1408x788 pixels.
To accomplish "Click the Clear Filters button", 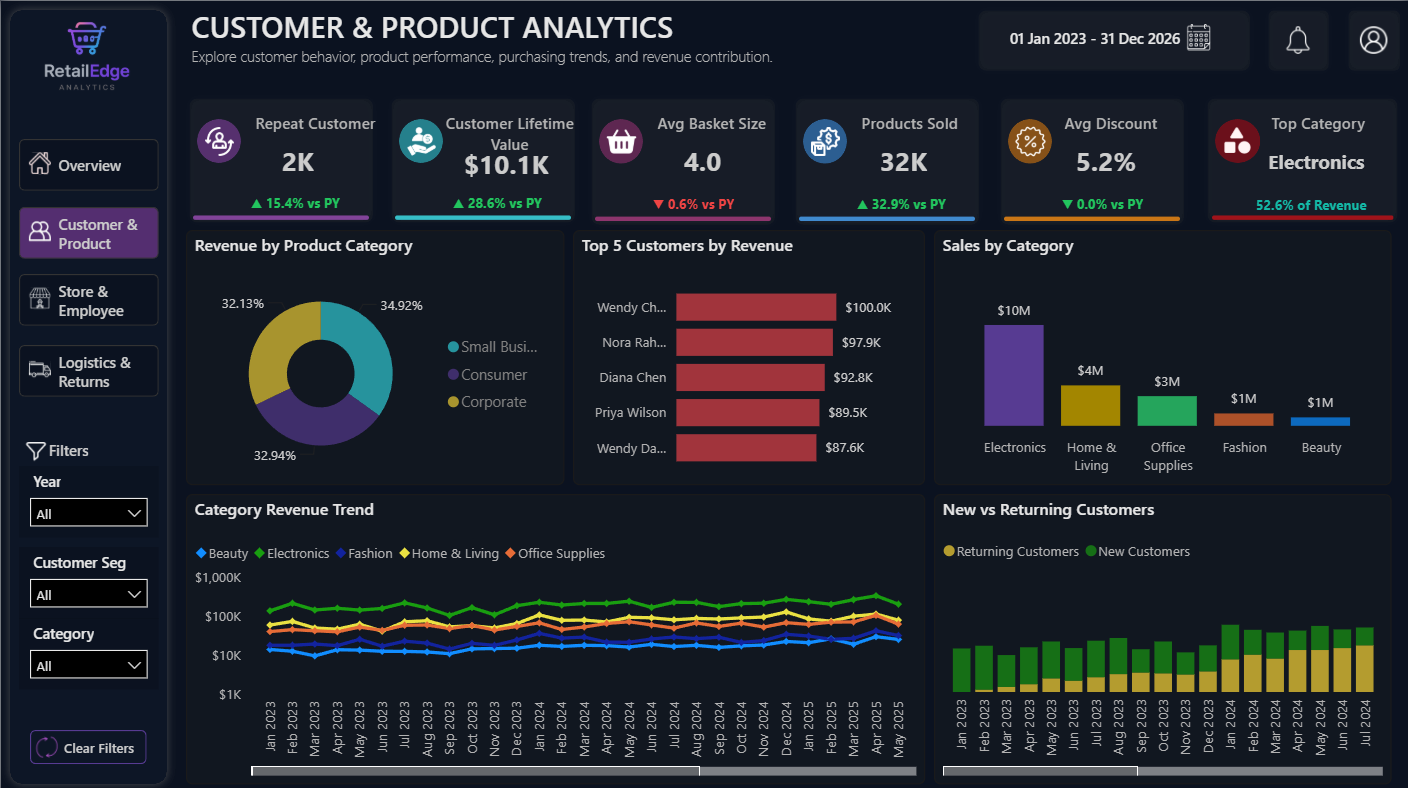I will tap(88, 748).
